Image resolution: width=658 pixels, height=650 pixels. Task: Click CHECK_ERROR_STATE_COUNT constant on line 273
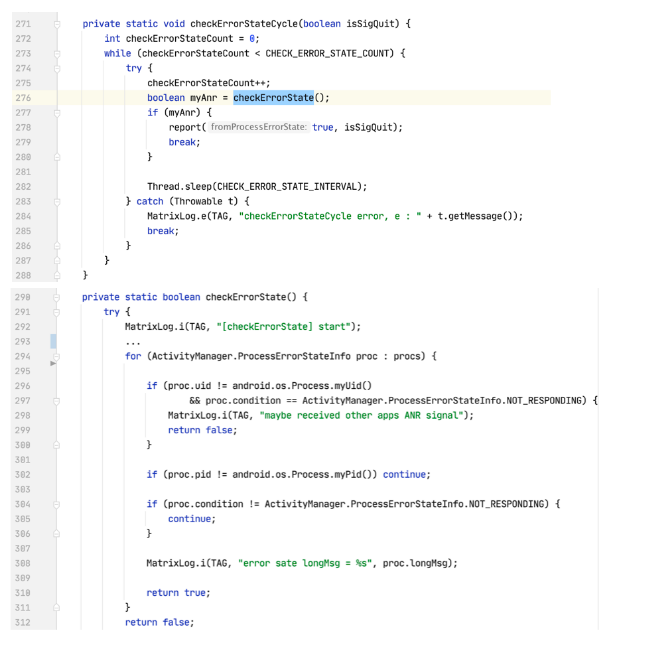327,54
